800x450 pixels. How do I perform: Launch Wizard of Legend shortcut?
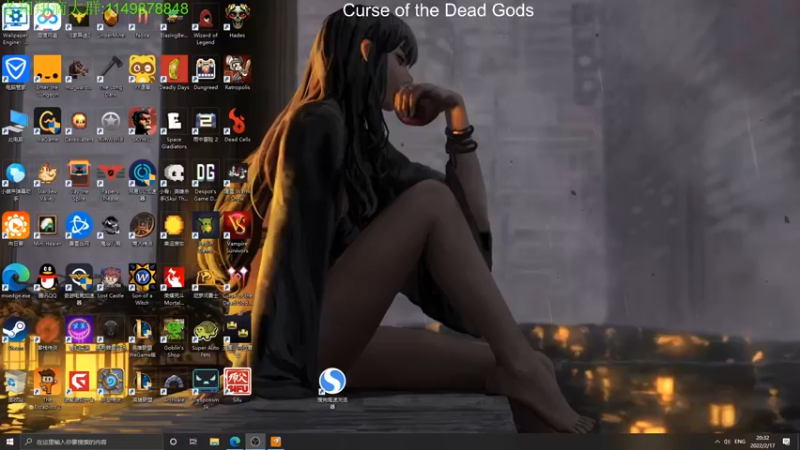(206, 23)
